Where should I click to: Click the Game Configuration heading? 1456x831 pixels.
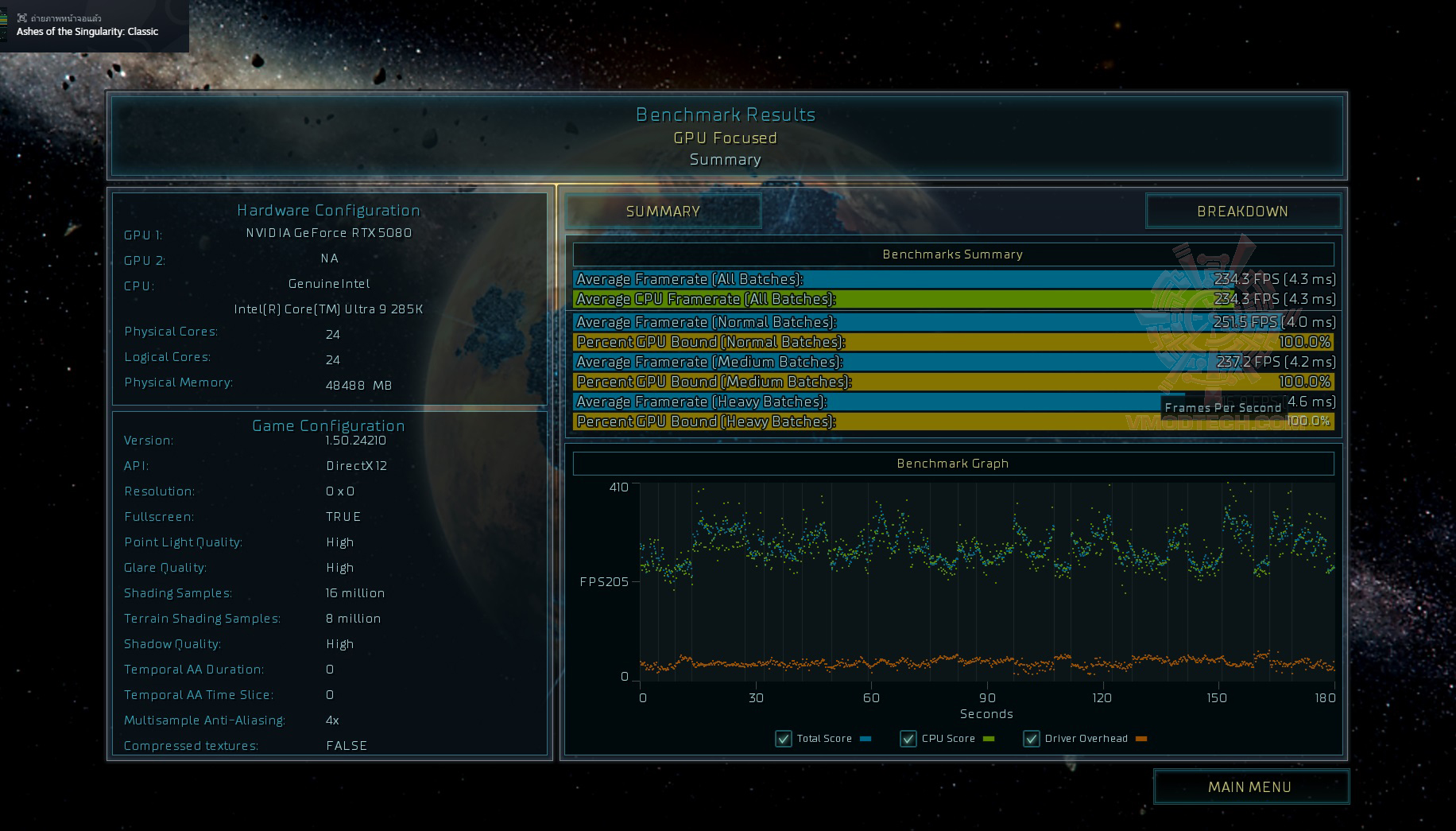[x=328, y=425]
